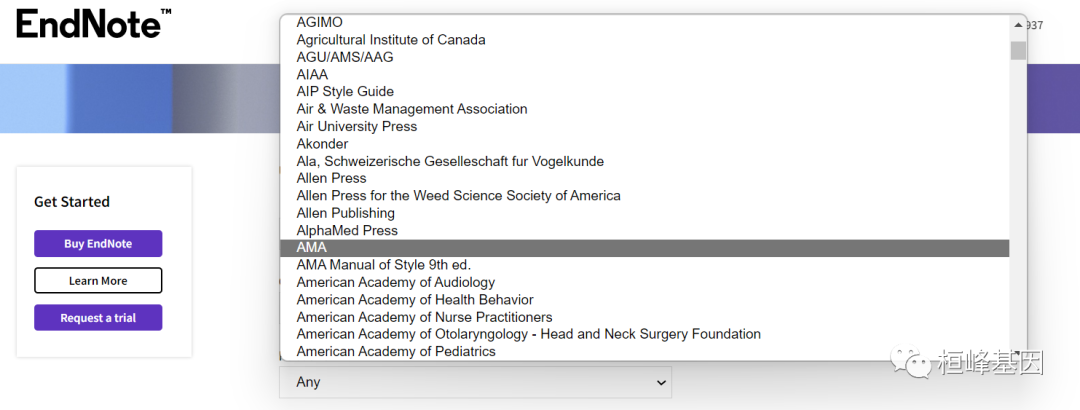This screenshot has width=1080, height=410.
Task: Choose AMA Manual of Style 9th ed.
Action: (383, 265)
